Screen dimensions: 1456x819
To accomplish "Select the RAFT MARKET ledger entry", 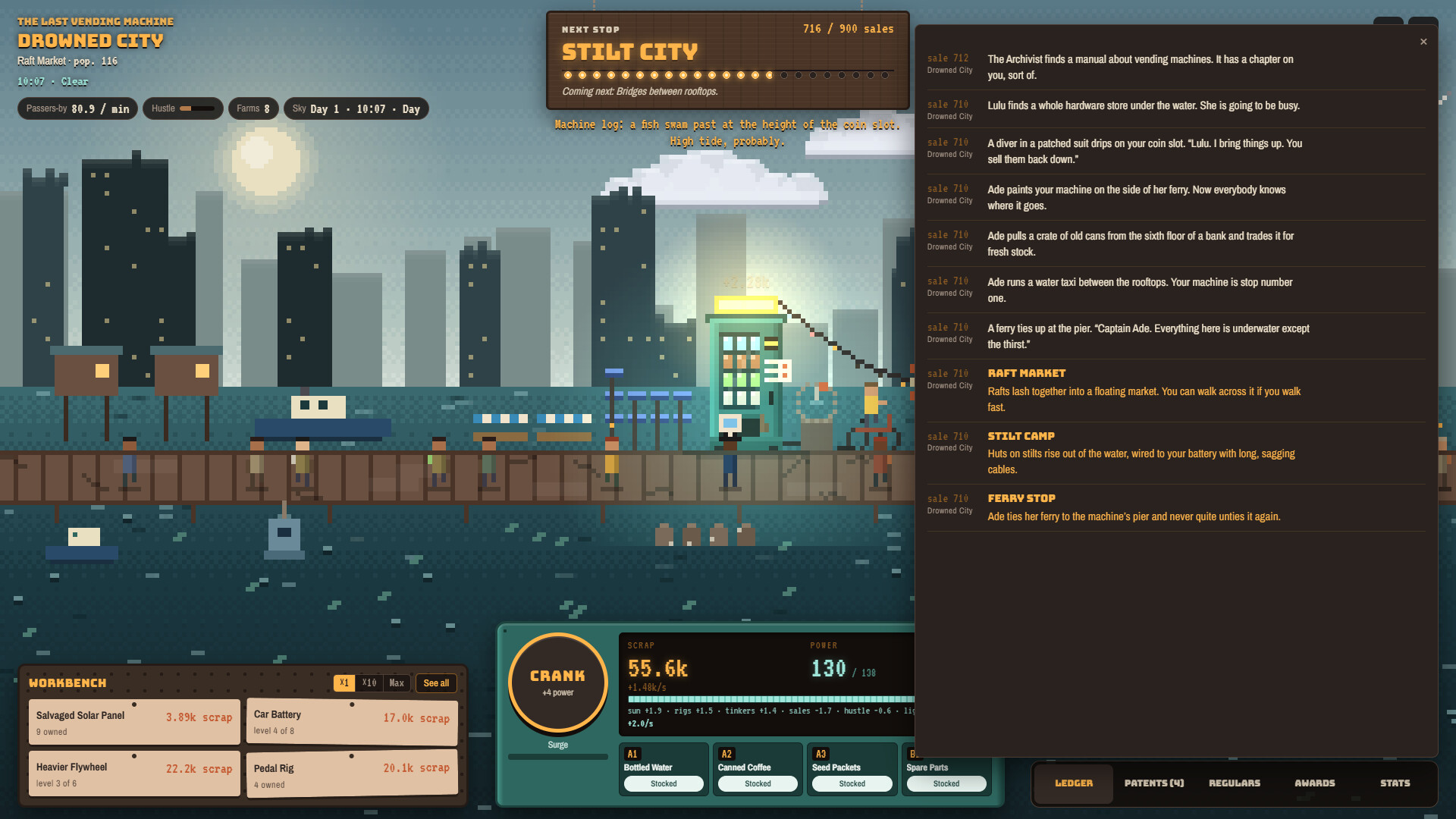I will tap(1175, 390).
